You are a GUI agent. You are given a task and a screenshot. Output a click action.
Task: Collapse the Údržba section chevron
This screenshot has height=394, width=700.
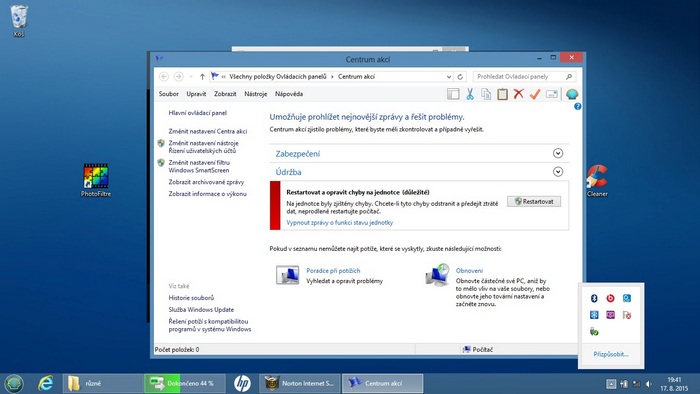pos(558,172)
